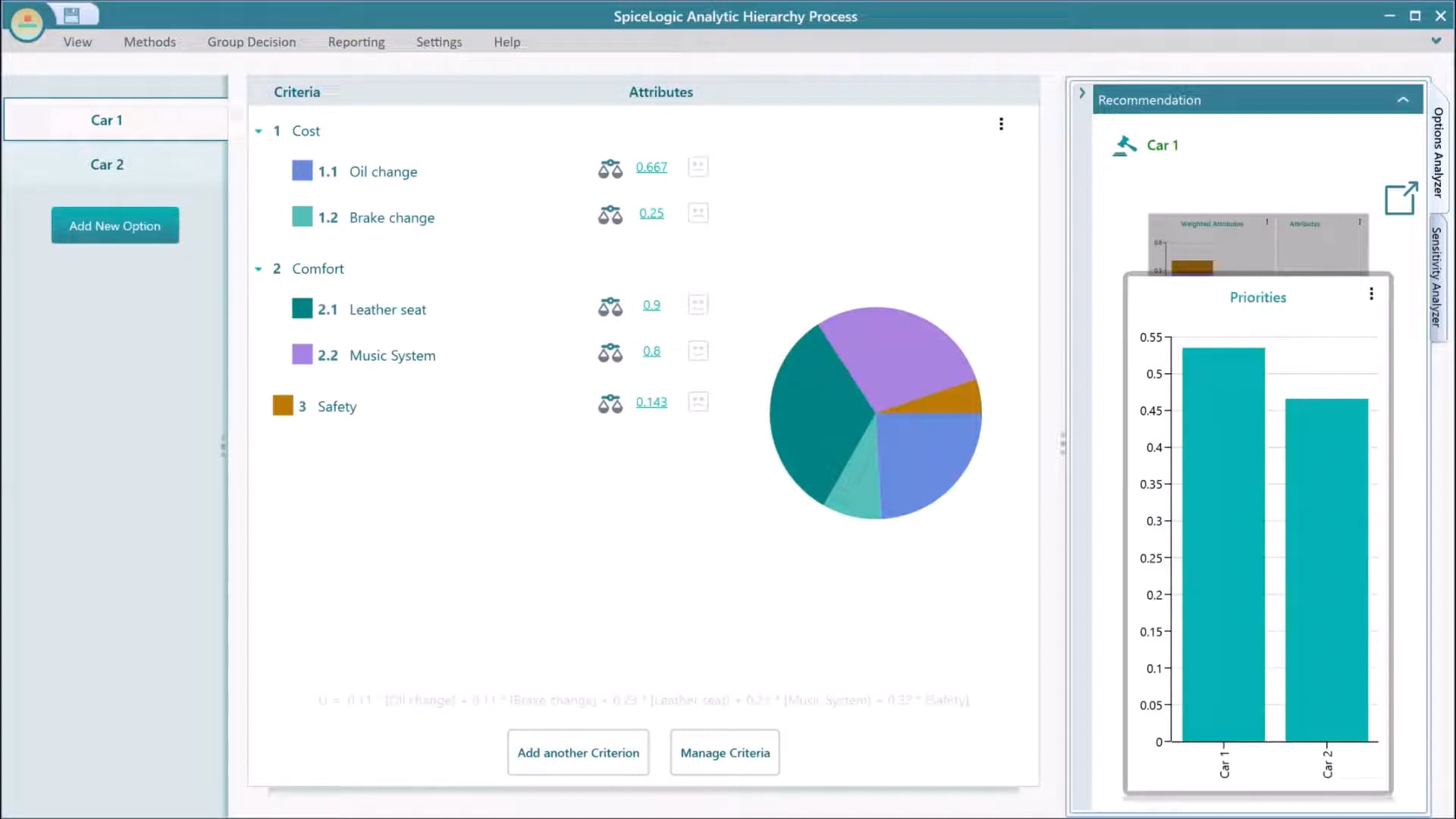
Task: Click the note icon beside Leather seat value
Action: (698, 305)
